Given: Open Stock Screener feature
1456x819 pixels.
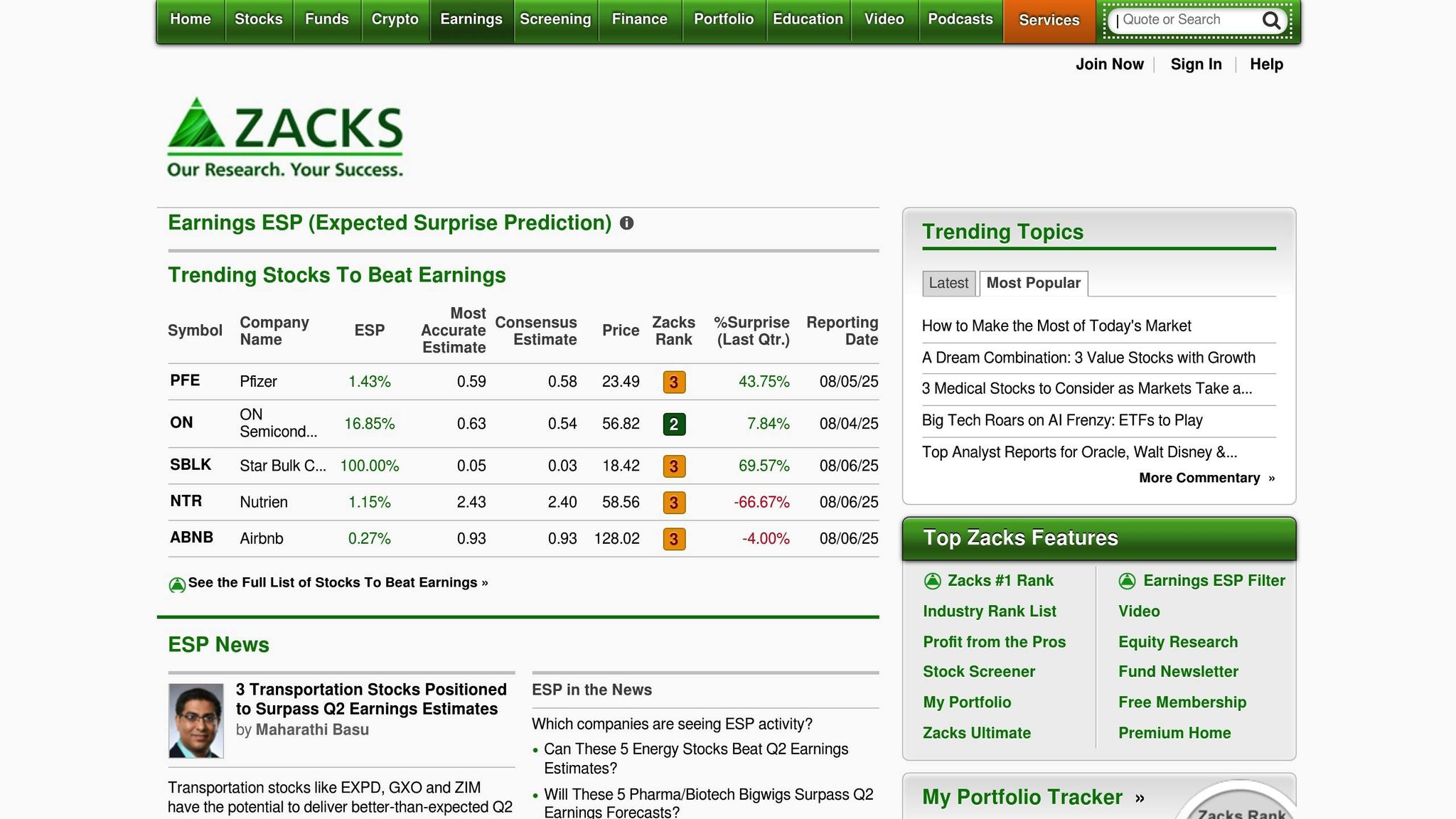Looking at the screenshot, I should click(979, 672).
